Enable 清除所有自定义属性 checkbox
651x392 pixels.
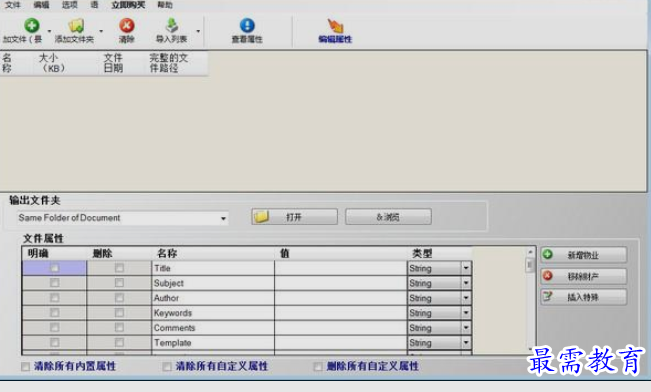point(167,366)
